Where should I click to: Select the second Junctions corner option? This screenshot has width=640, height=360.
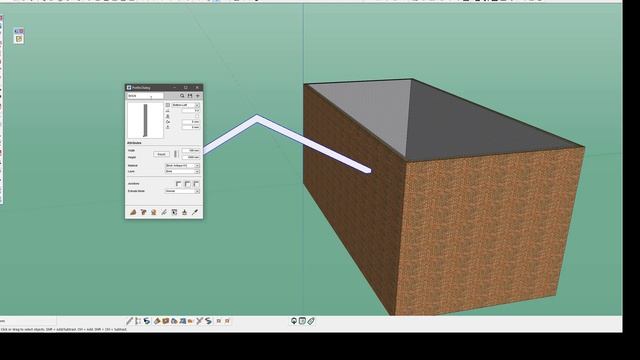(x=187, y=184)
